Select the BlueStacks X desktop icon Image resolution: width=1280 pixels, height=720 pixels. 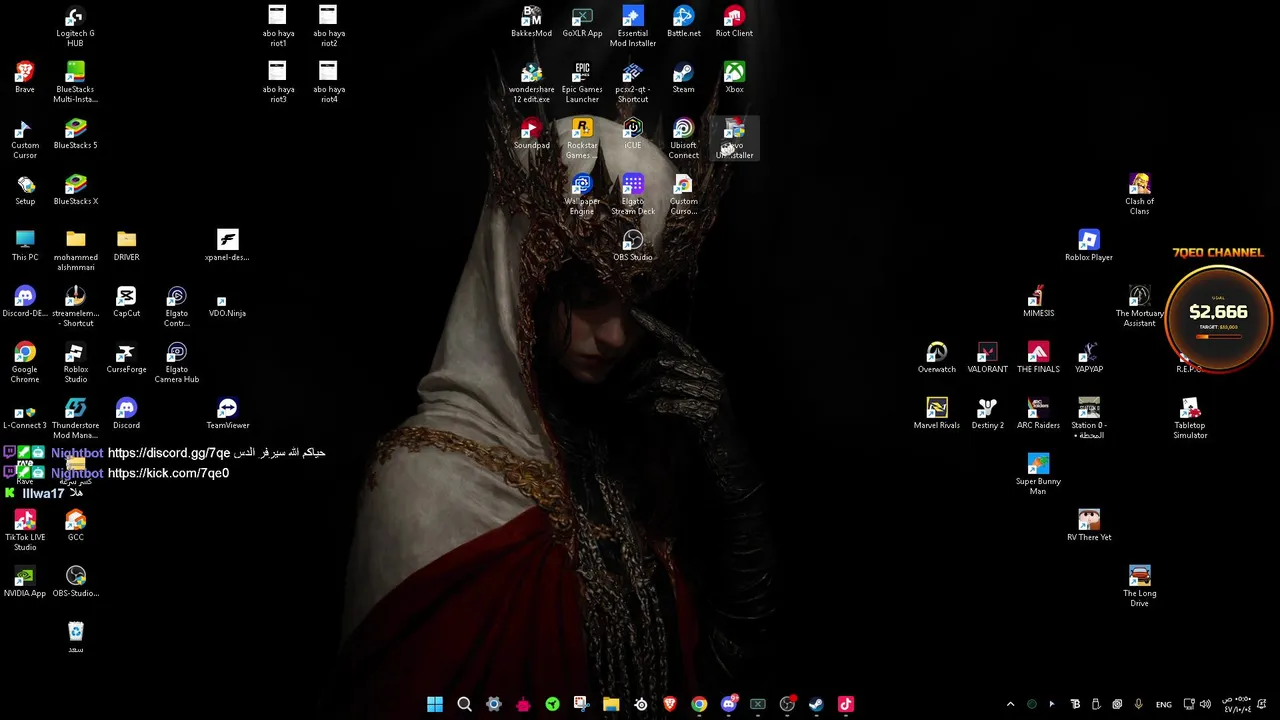coord(75,190)
